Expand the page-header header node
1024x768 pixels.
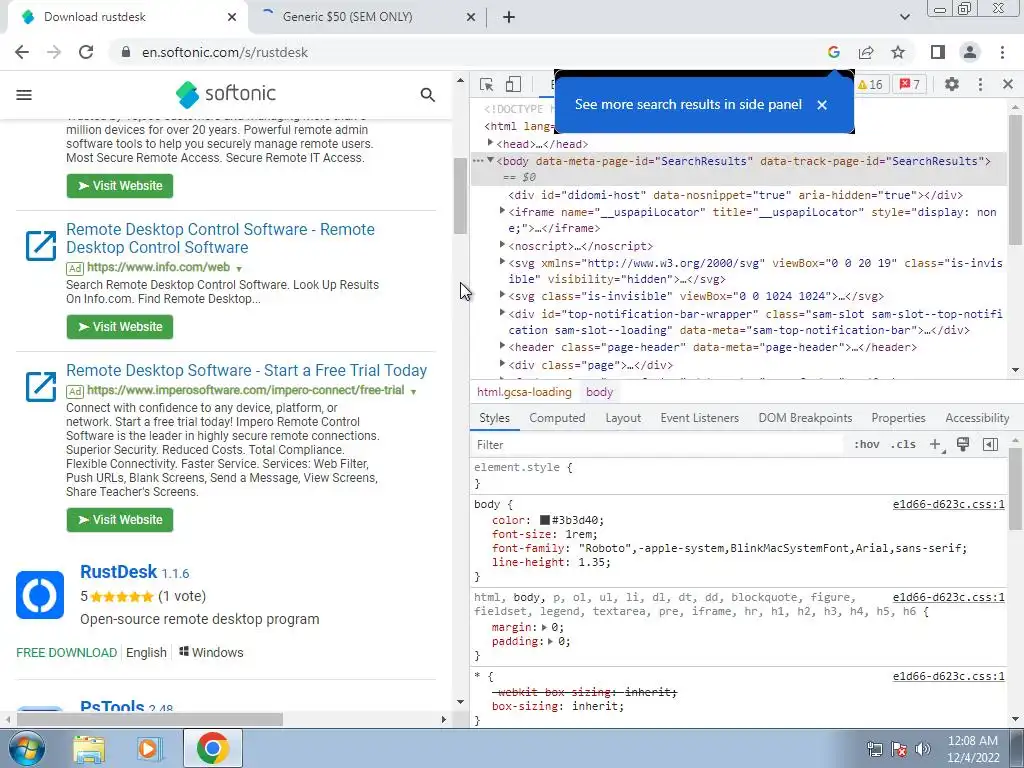(x=502, y=346)
